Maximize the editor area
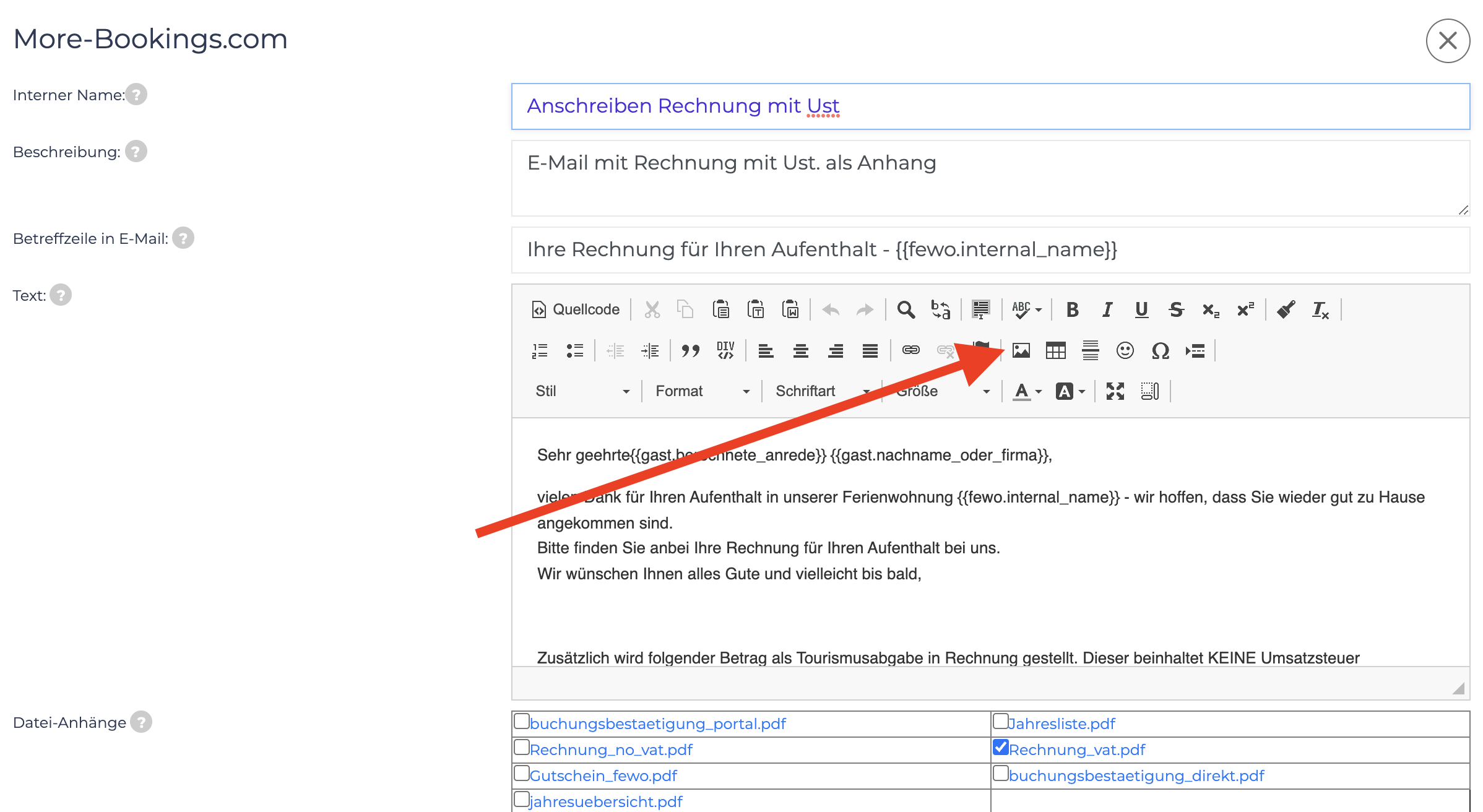Image resolution: width=1483 pixels, height=812 pixels. click(1115, 391)
